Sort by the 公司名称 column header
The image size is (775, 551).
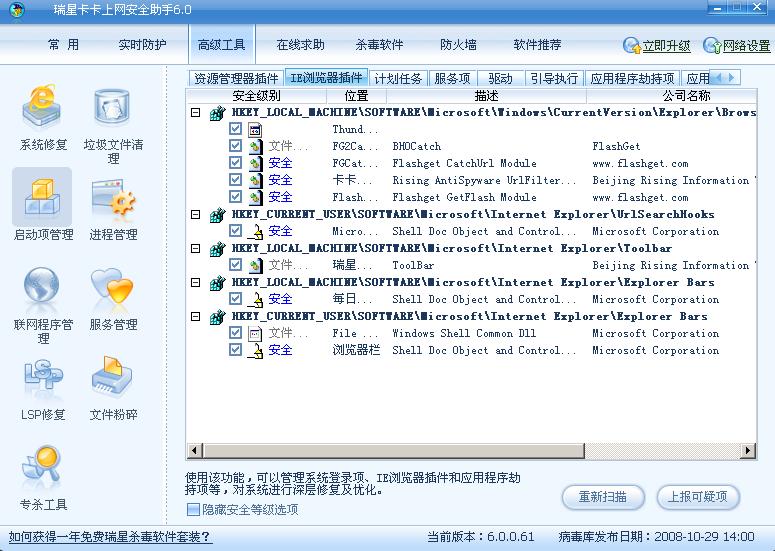(686, 96)
